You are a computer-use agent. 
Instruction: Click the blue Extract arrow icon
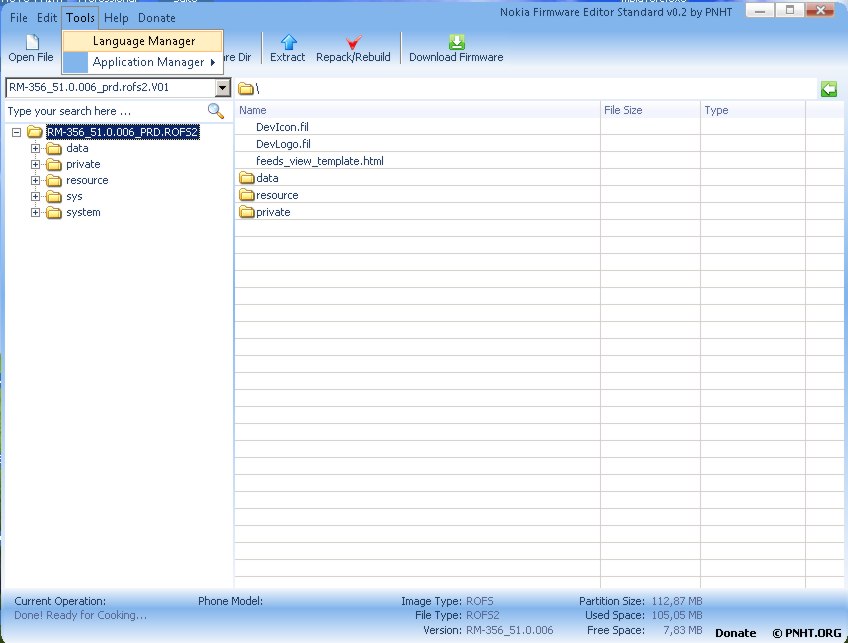pyautogui.click(x=288, y=42)
